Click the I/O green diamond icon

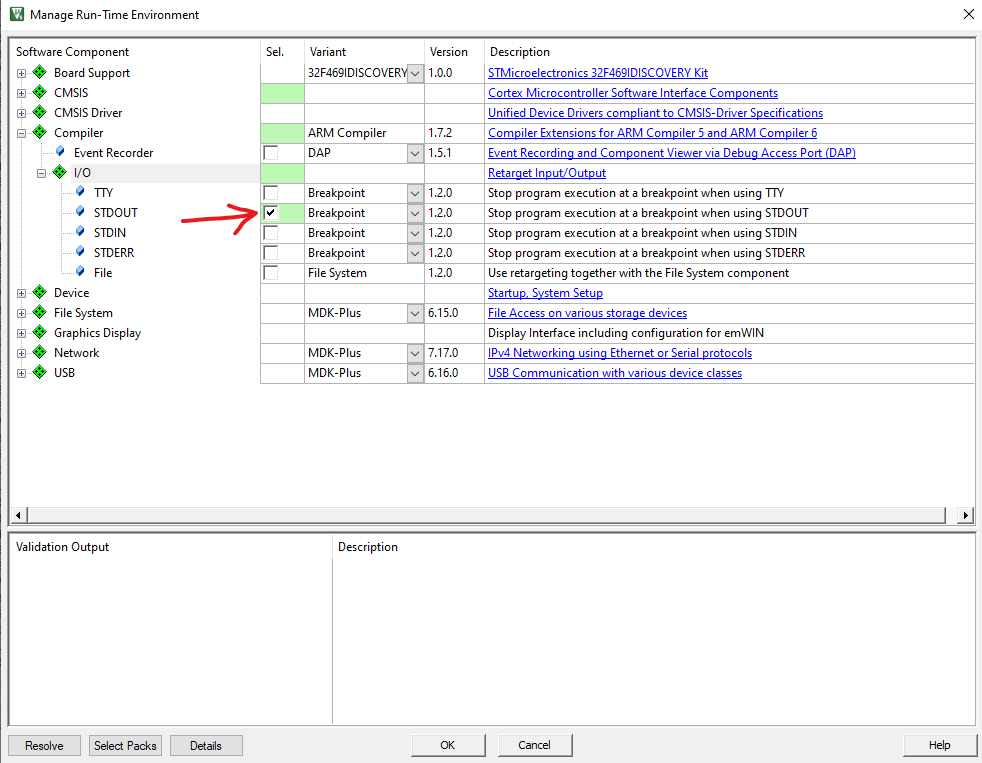(x=60, y=172)
